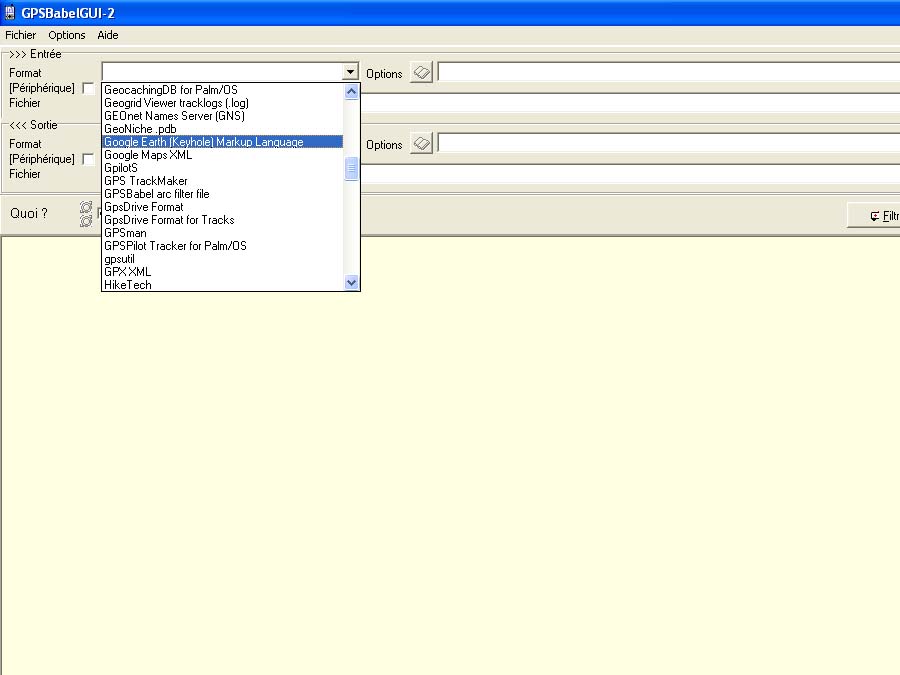
Task: Click the GPSBabelGUI title bar app icon
Action: pyautogui.click(x=10, y=12)
